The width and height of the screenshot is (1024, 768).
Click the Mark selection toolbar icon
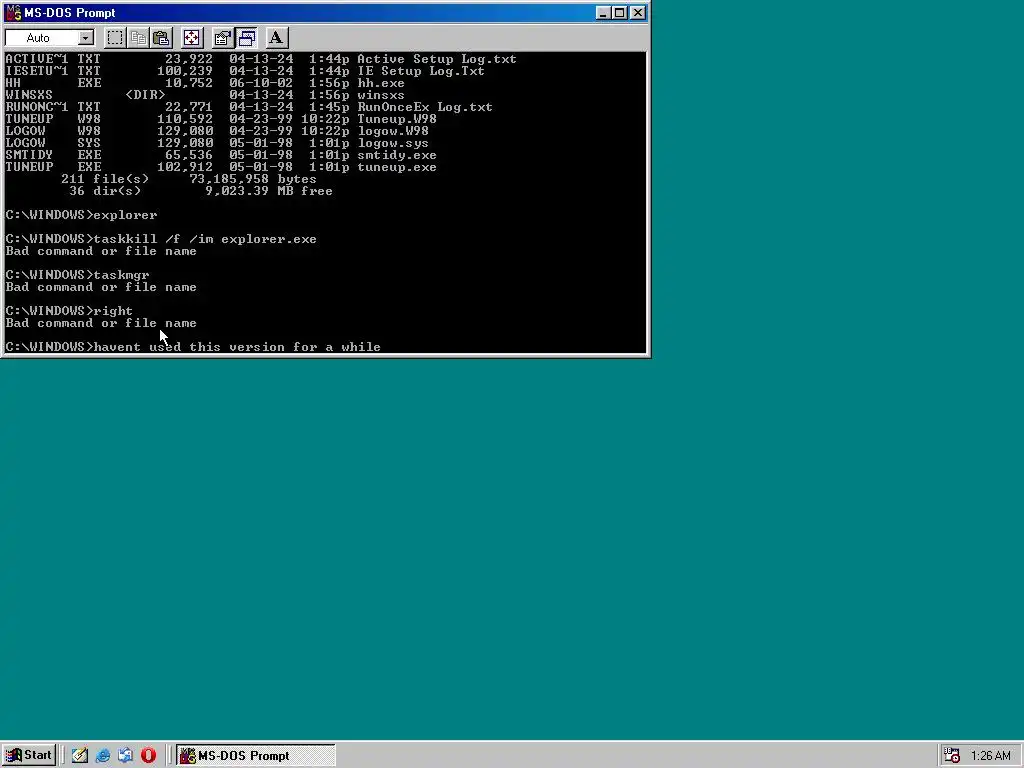[115, 38]
